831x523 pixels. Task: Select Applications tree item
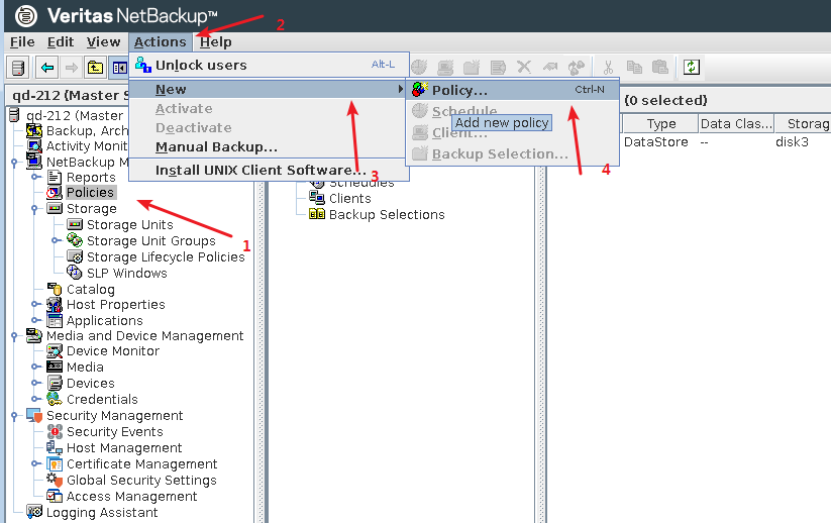[104, 321]
